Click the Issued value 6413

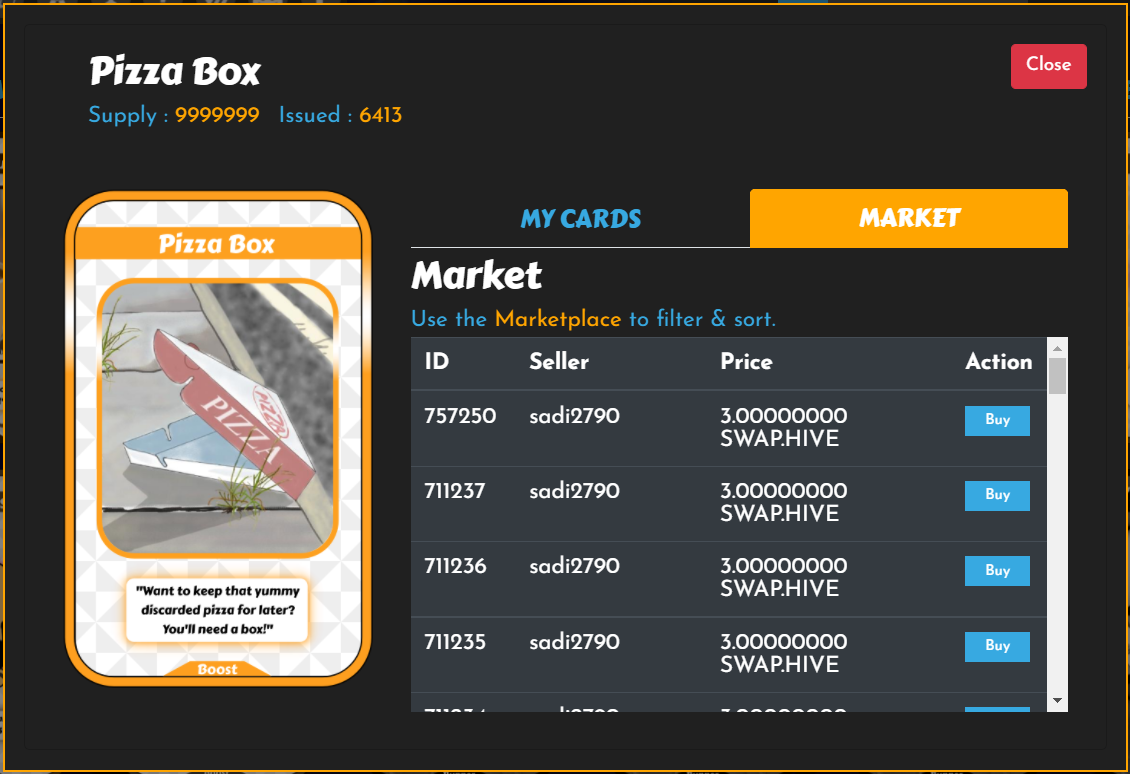[x=381, y=115]
